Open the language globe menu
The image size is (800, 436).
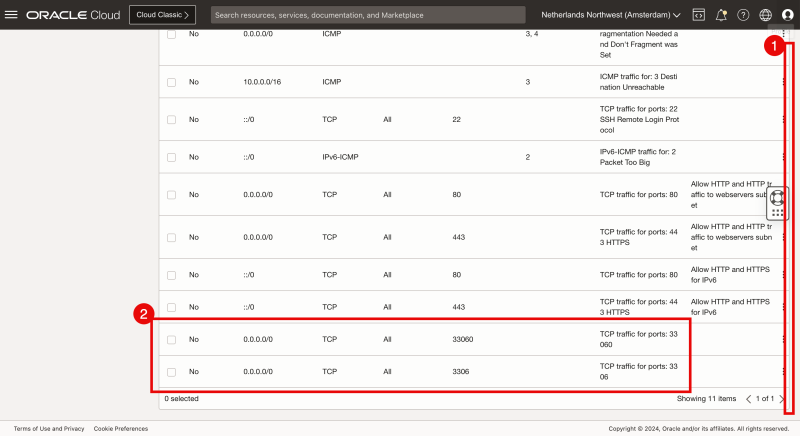(x=765, y=15)
